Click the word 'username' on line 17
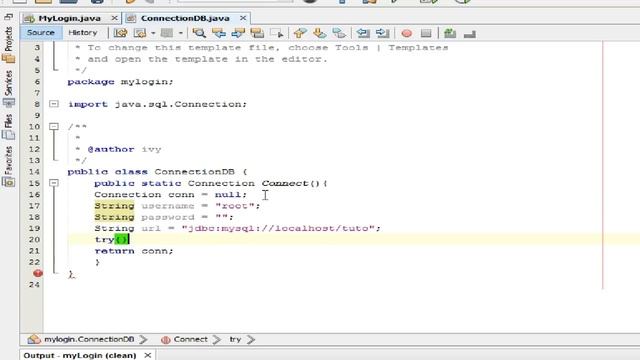This screenshot has width=640, height=360. [x=168, y=206]
